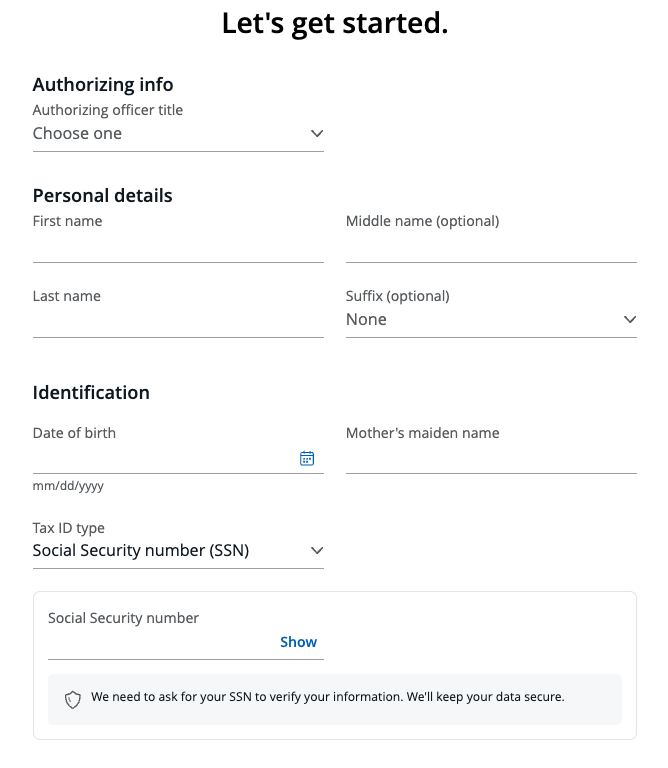This screenshot has width=668, height=768.
Task: Click the Date of birth input field
Action: pos(160,458)
